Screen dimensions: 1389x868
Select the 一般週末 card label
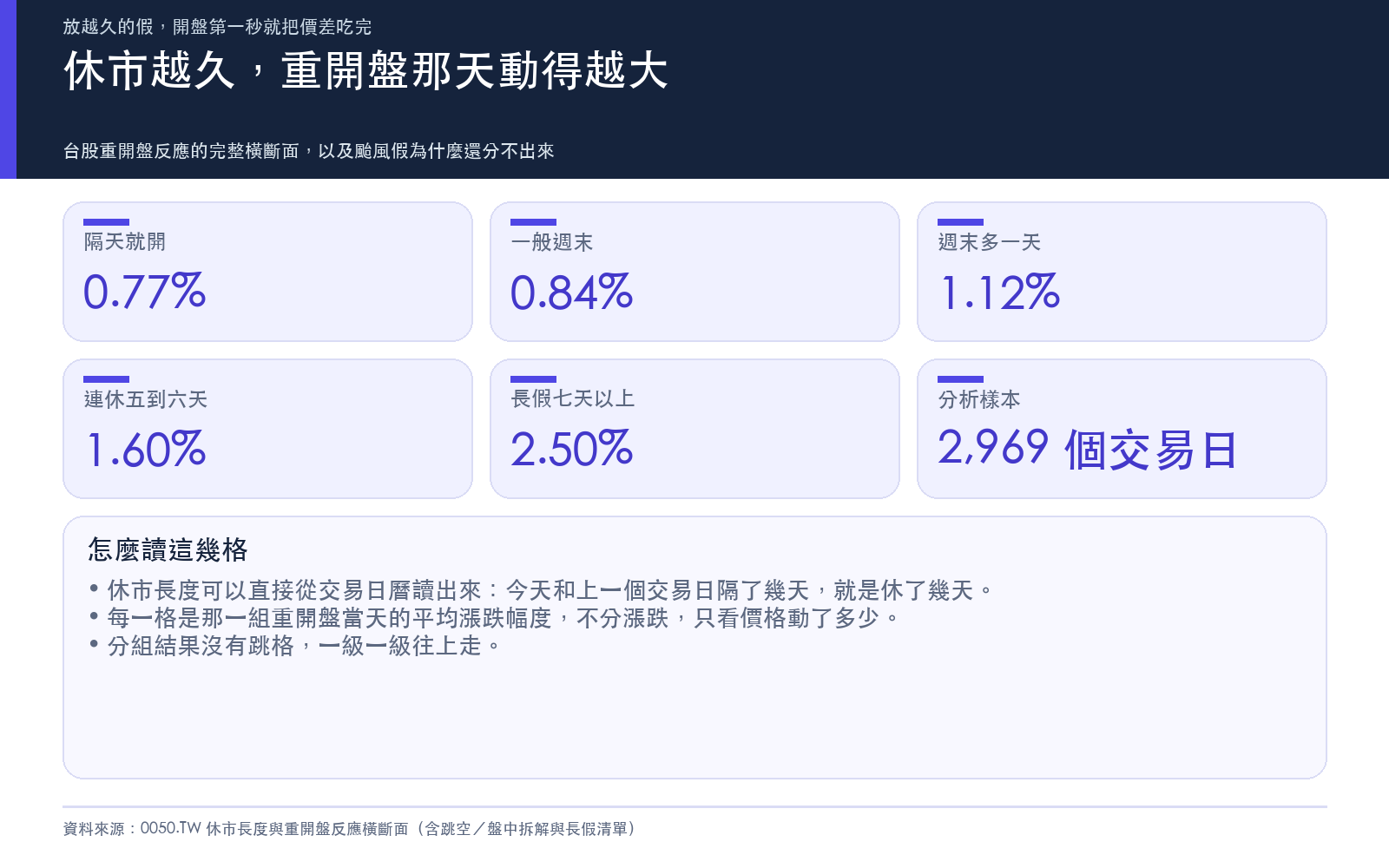(x=552, y=242)
